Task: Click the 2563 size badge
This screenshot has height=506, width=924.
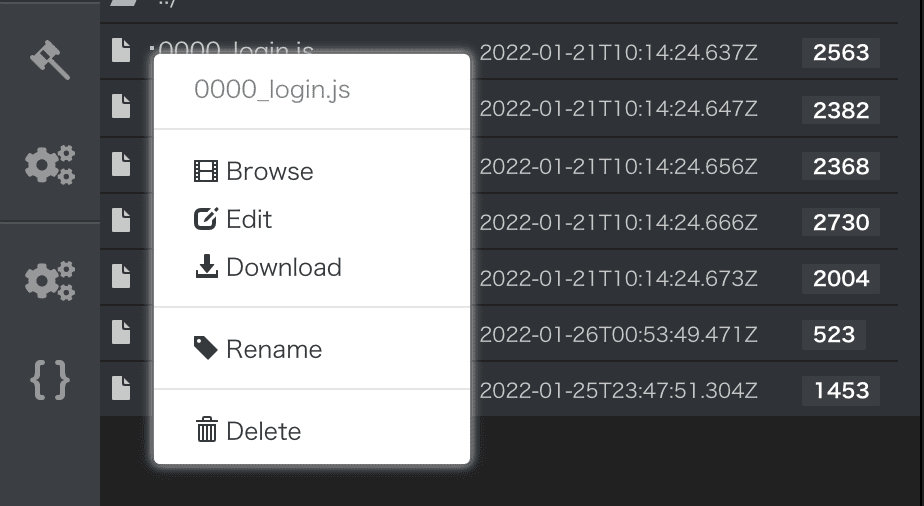Action: [841, 52]
